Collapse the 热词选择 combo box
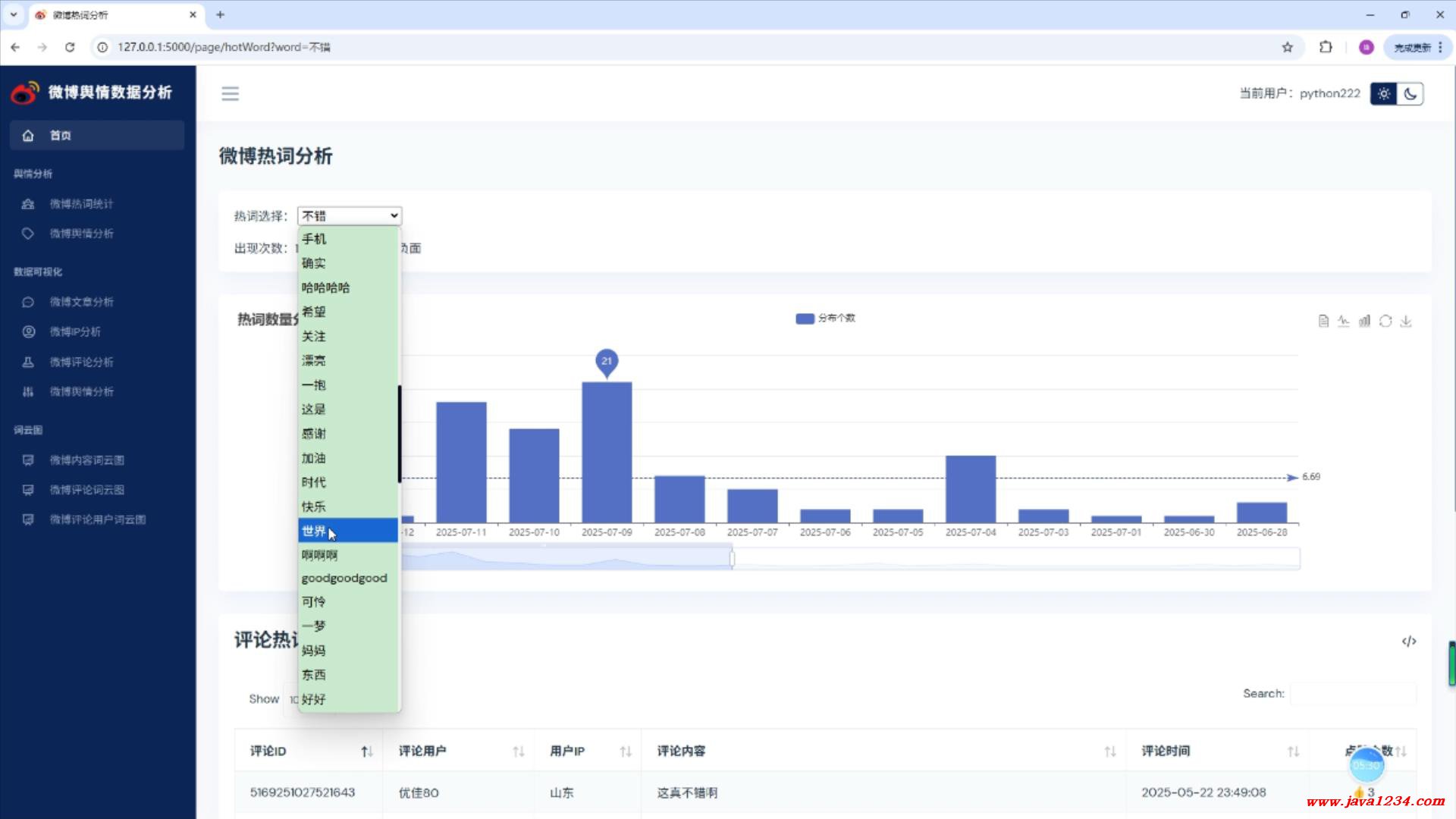This screenshot has height=819, width=1456. [349, 216]
